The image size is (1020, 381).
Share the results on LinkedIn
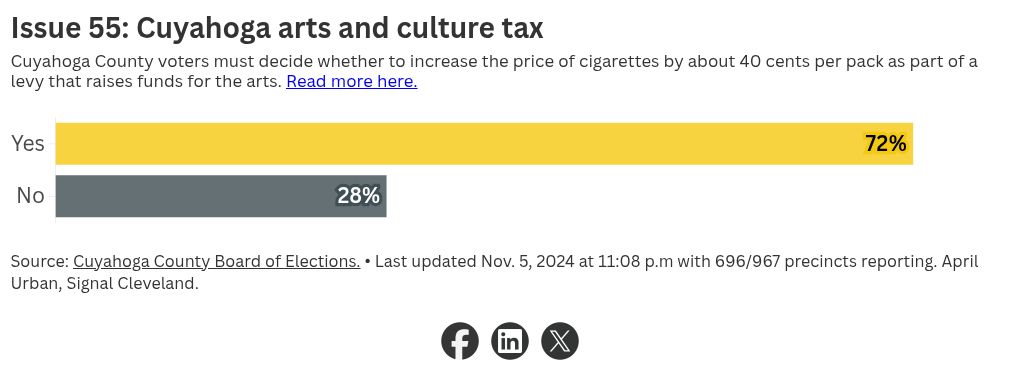click(510, 341)
